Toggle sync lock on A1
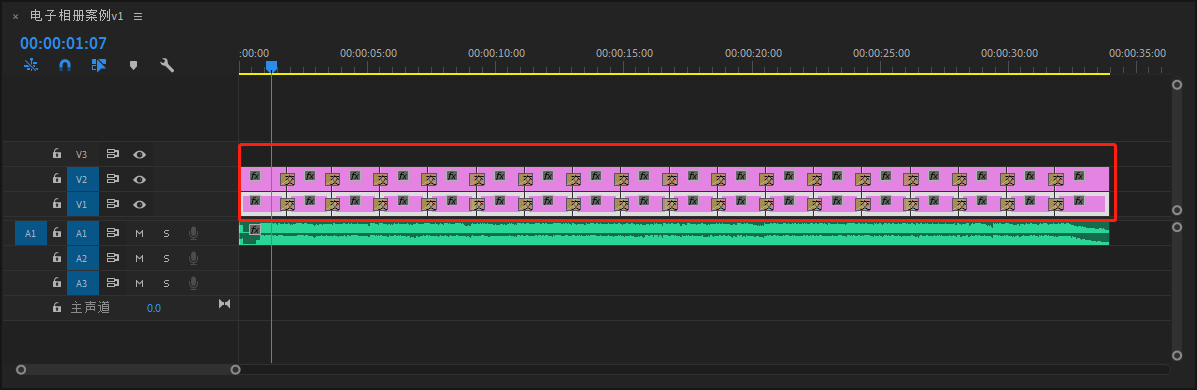1197x390 pixels. tap(113, 233)
